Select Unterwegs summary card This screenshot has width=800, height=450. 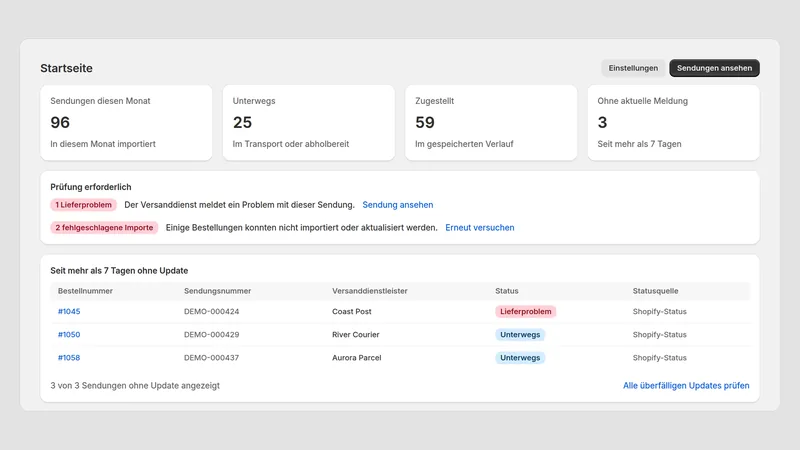pyautogui.click(x=309, y=122)
